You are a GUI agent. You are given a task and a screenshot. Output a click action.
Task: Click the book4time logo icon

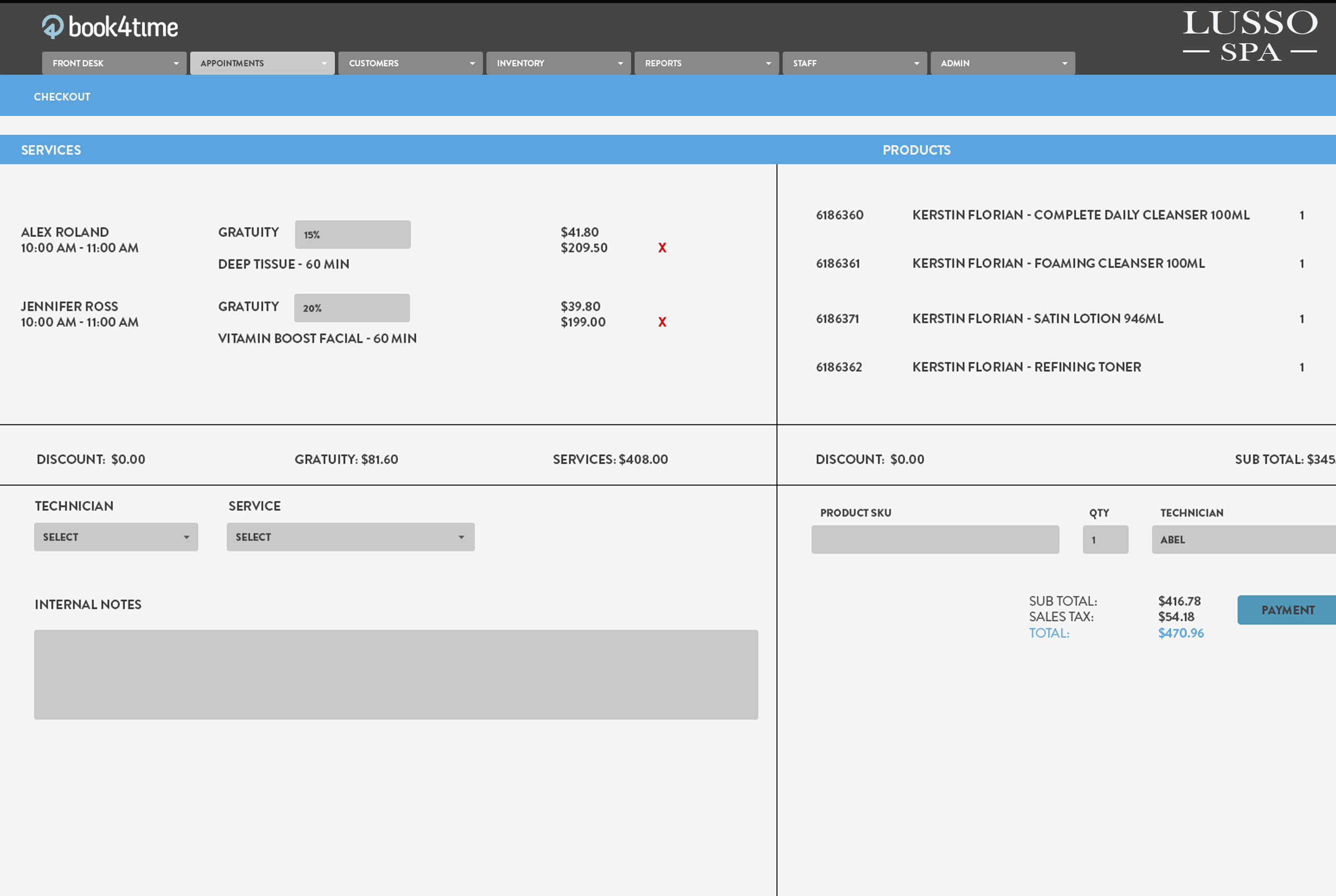click(x=53, y=26)
